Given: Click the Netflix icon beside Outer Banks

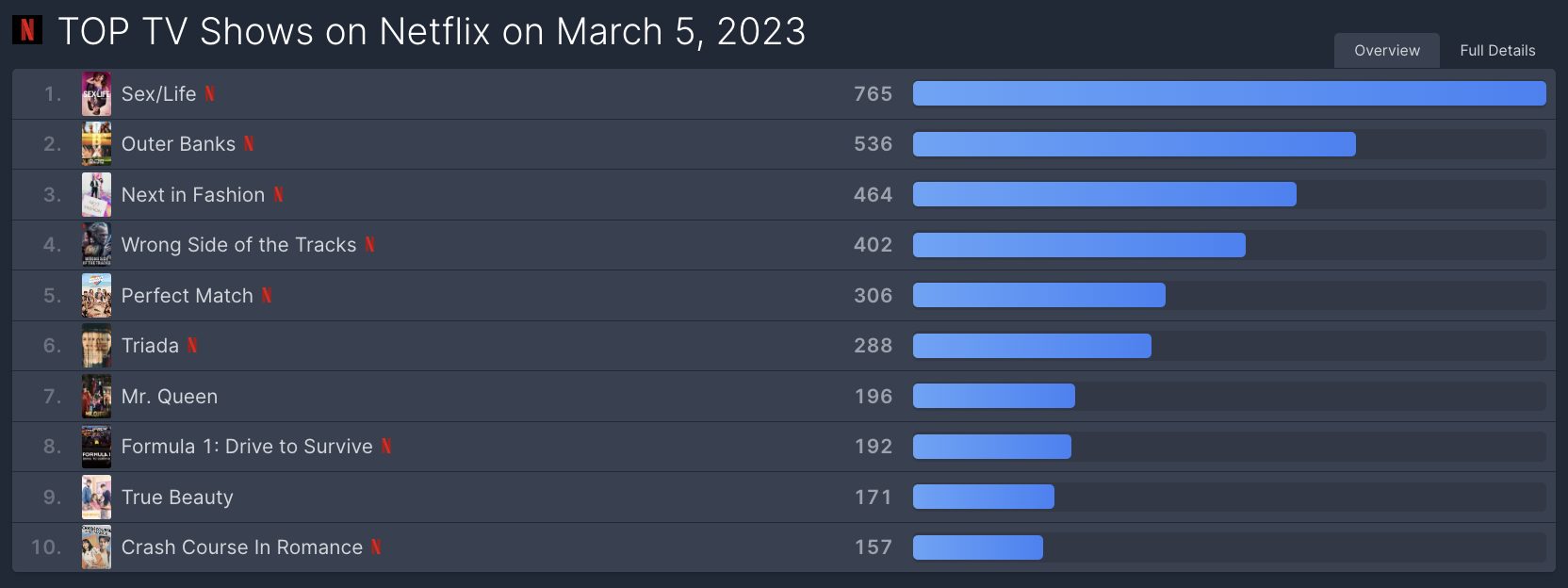Looking at the screenshot, I should tap(249, 144).
